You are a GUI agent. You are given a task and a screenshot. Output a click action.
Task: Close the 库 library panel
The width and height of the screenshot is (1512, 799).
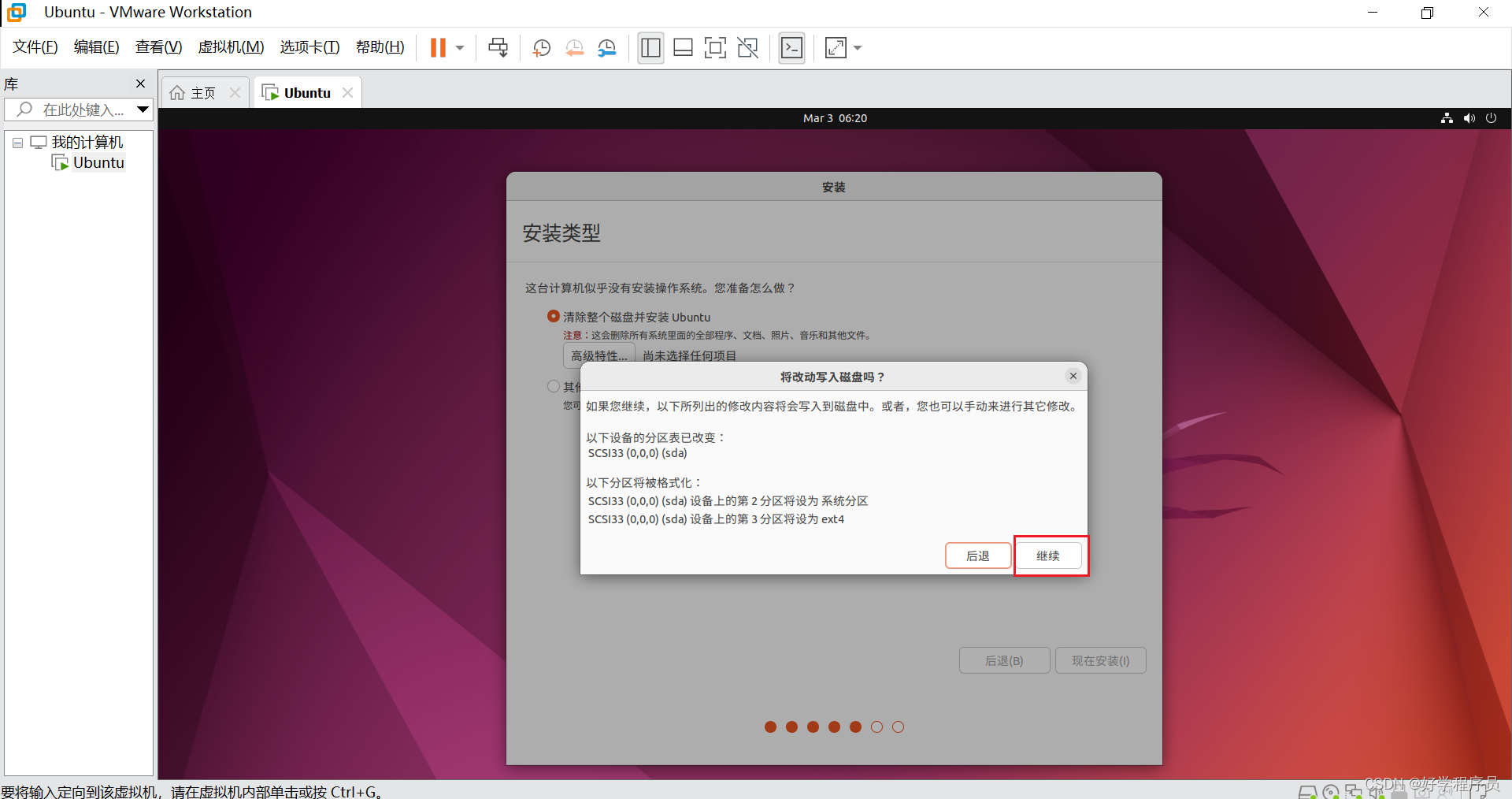point(141,84)
